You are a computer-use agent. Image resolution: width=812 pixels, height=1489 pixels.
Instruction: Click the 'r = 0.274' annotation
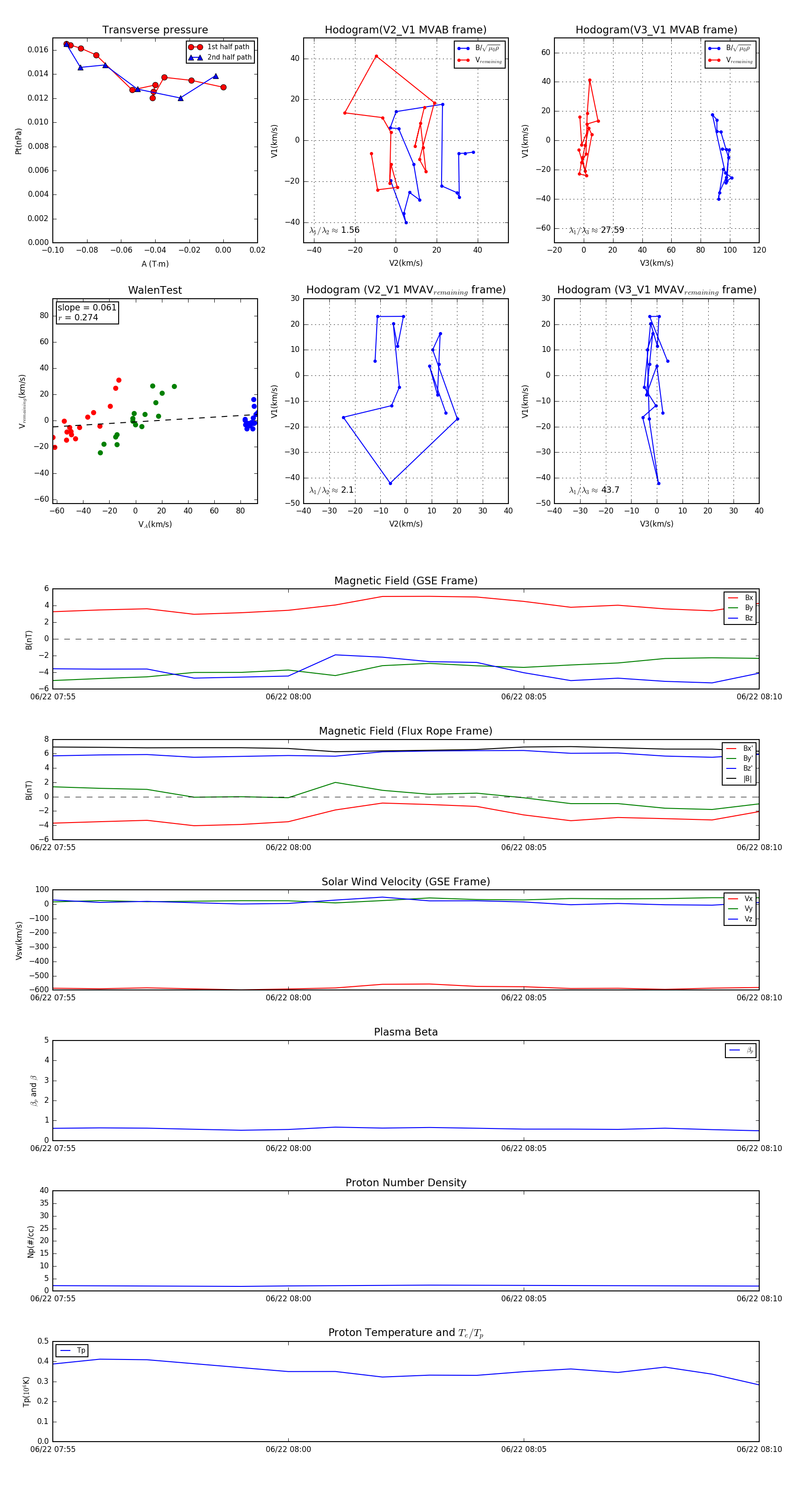tap(78, 317)
